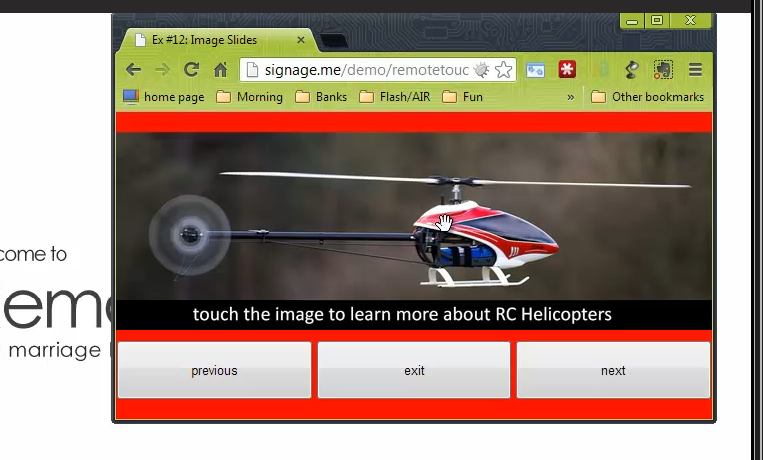Select the Ex #12: Image Slides tab

coord(205,40)
